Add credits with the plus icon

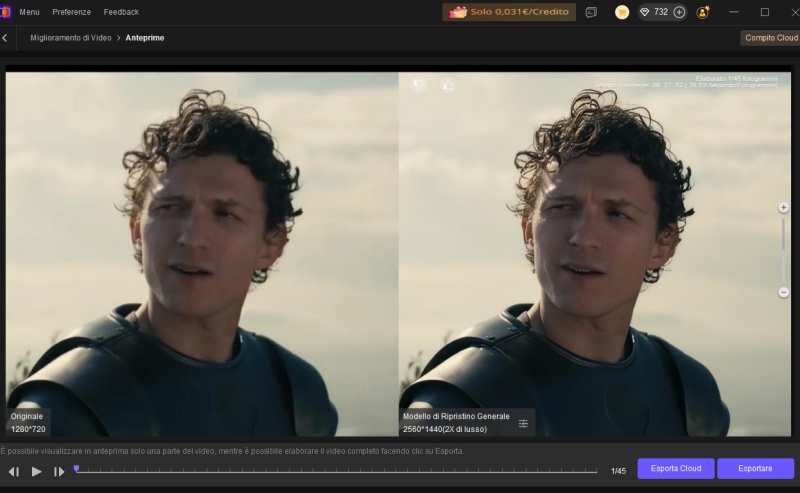[679, 12]
